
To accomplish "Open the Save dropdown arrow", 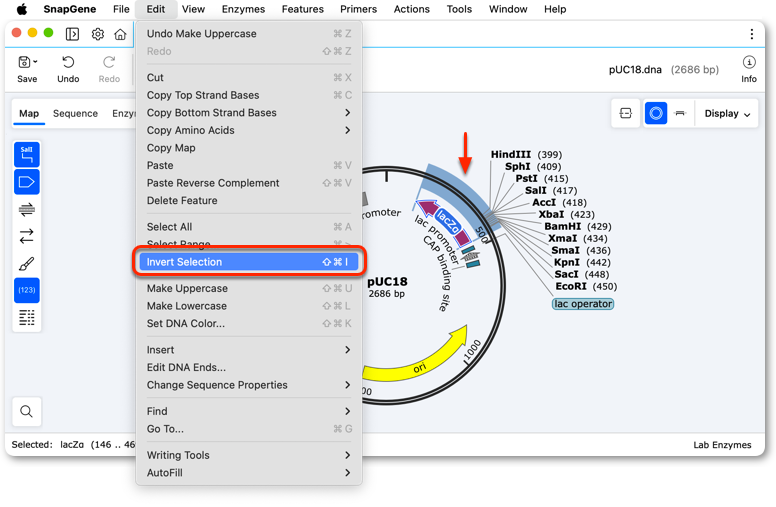I will pyautogui.click(x=35, y=62).
